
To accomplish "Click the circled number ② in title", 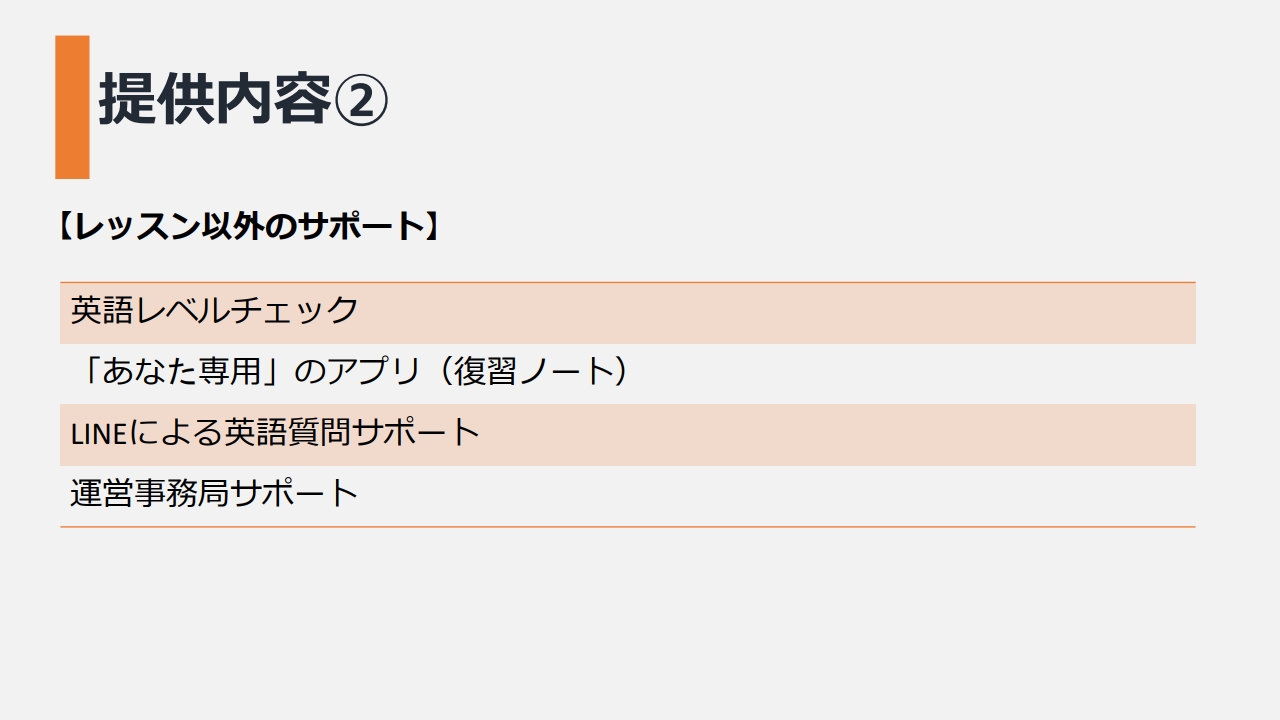I will [x=359, y=100].
